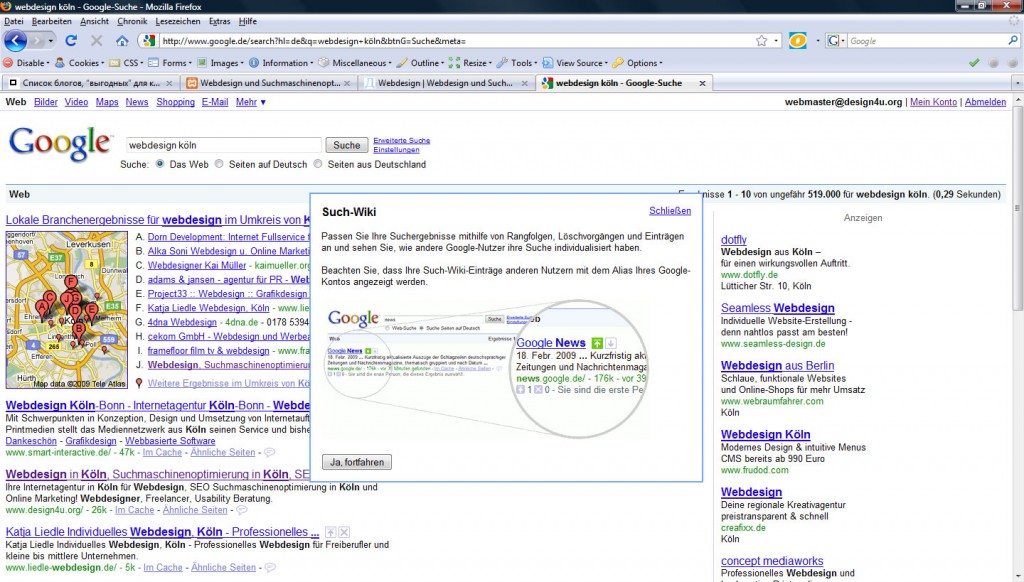1024x582 pixels.
Task: Close the Webdesign | Webdesign und Such tab
Action: 524,83
